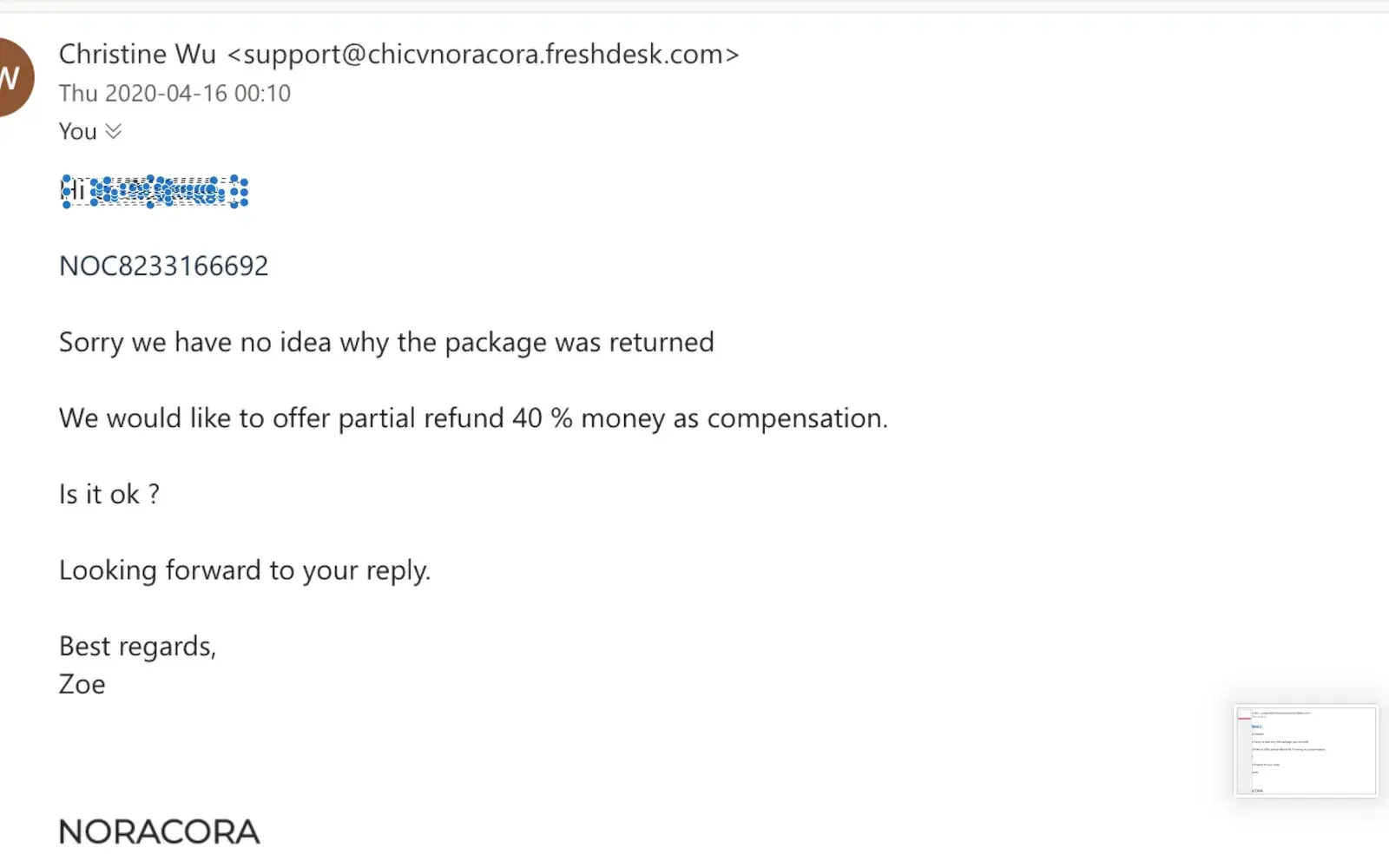Click the word 'package' in the email body
Viewport: 1389px width, 868px height.
(x=496, y=342)
